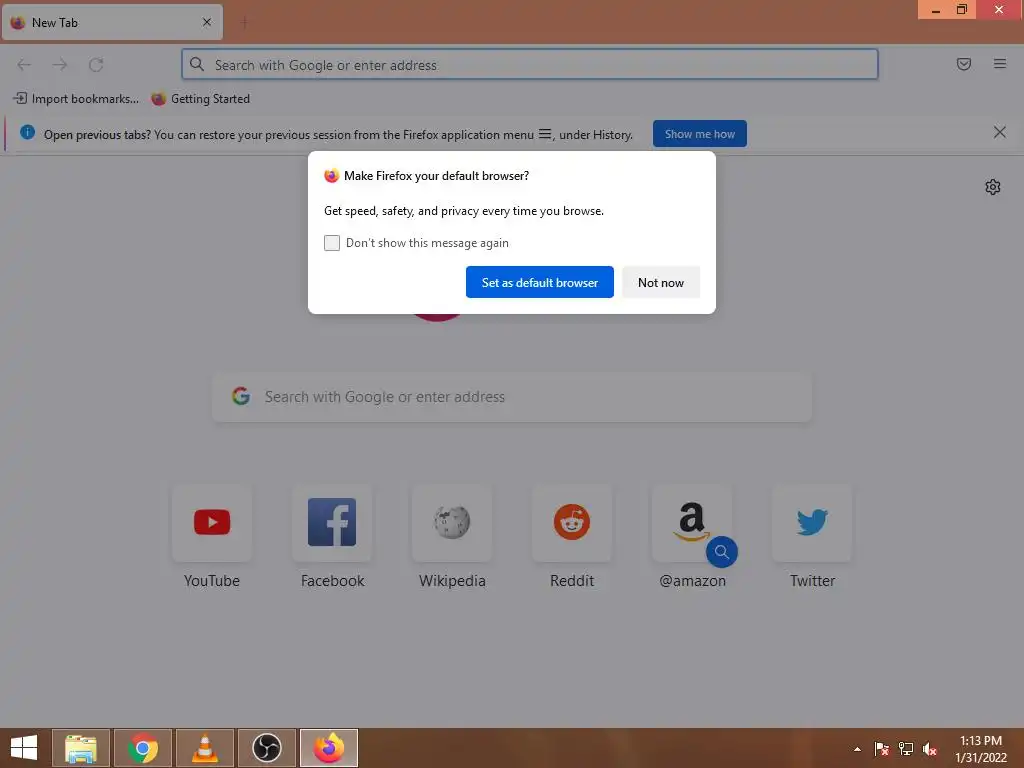Select the New Tab tab
Viewport: 1024px width, 768px height.
coord(112,22)
